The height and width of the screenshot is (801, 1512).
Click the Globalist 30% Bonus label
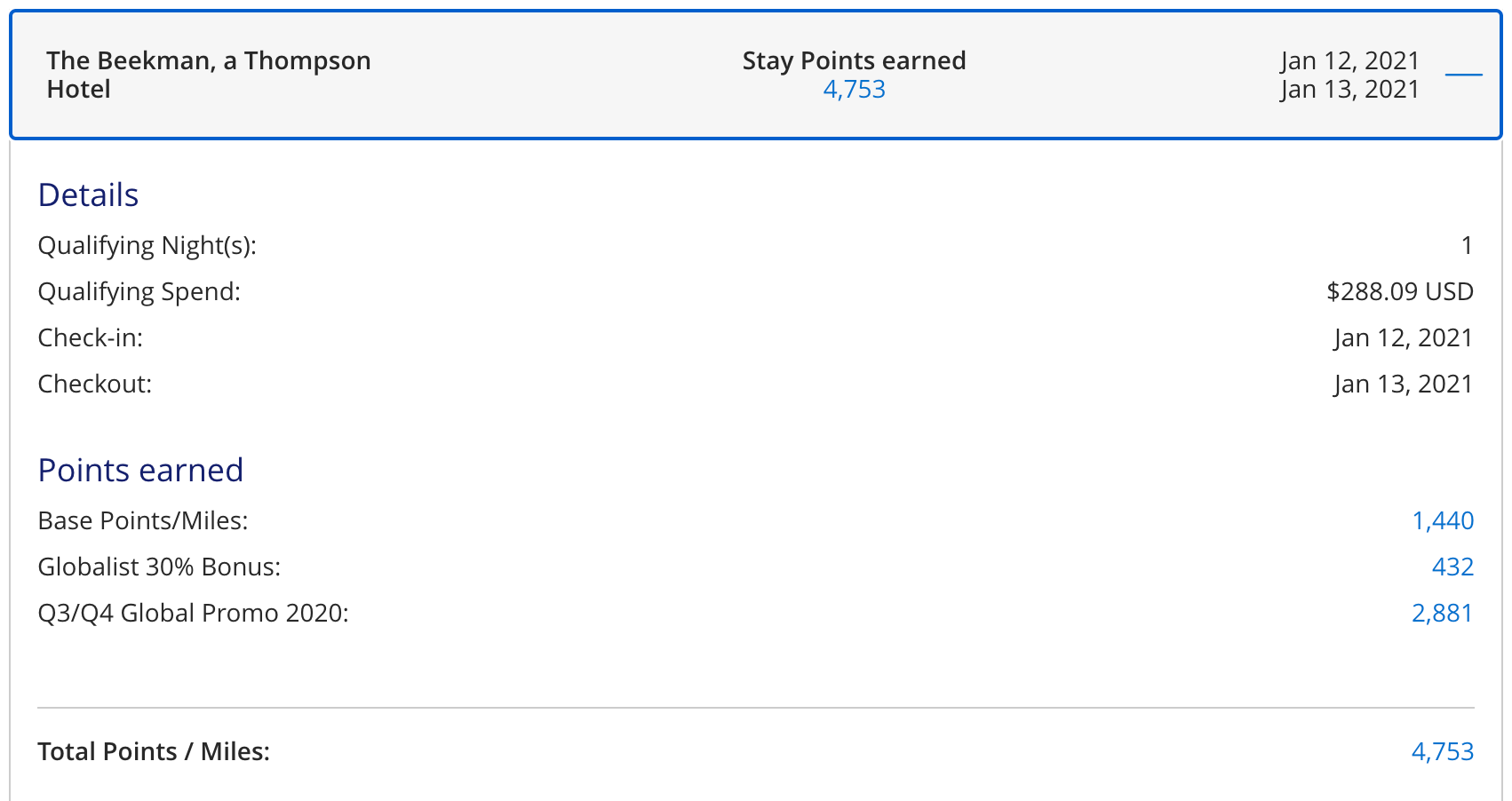point(159,567)
